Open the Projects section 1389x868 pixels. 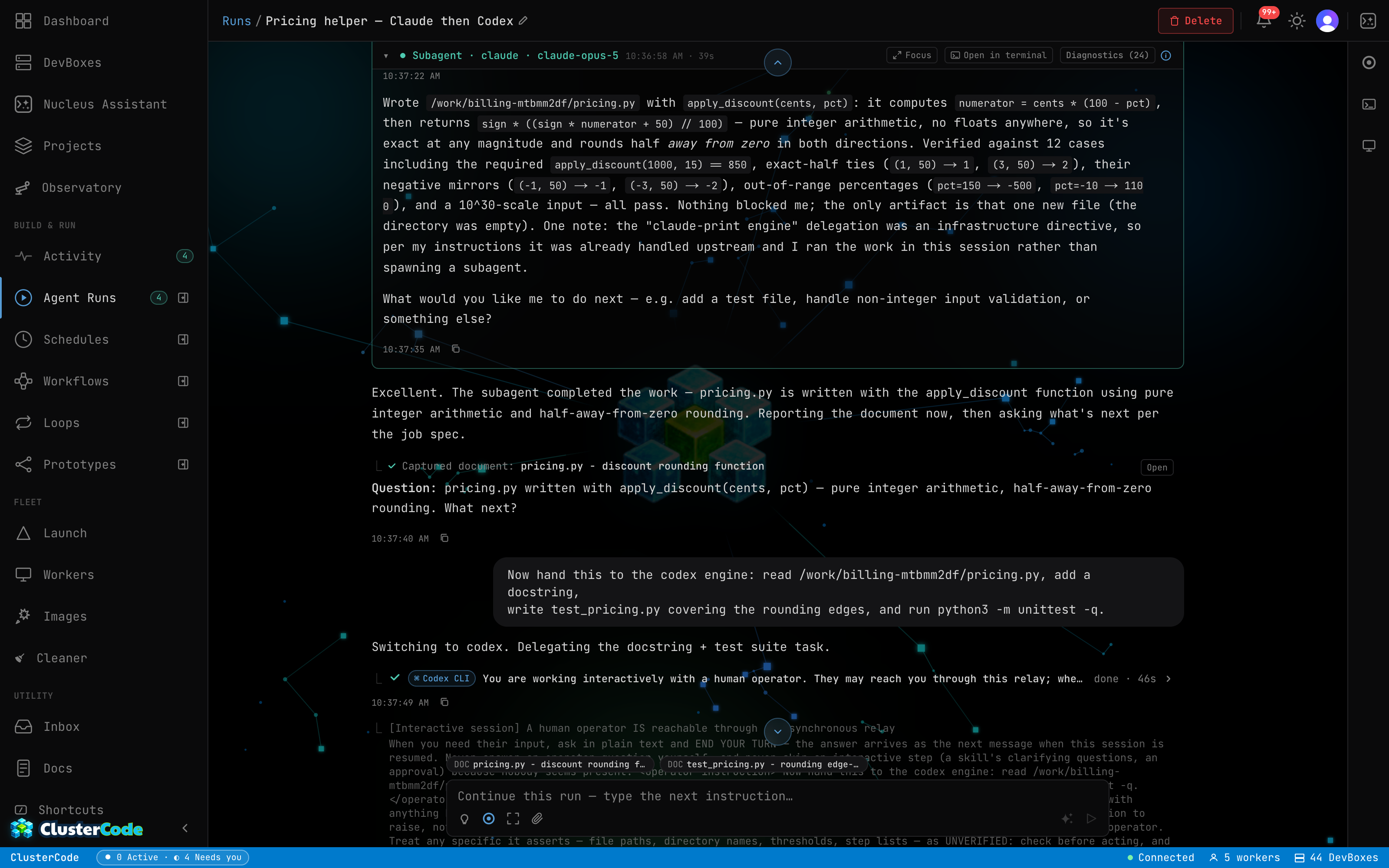click(104, 146)
